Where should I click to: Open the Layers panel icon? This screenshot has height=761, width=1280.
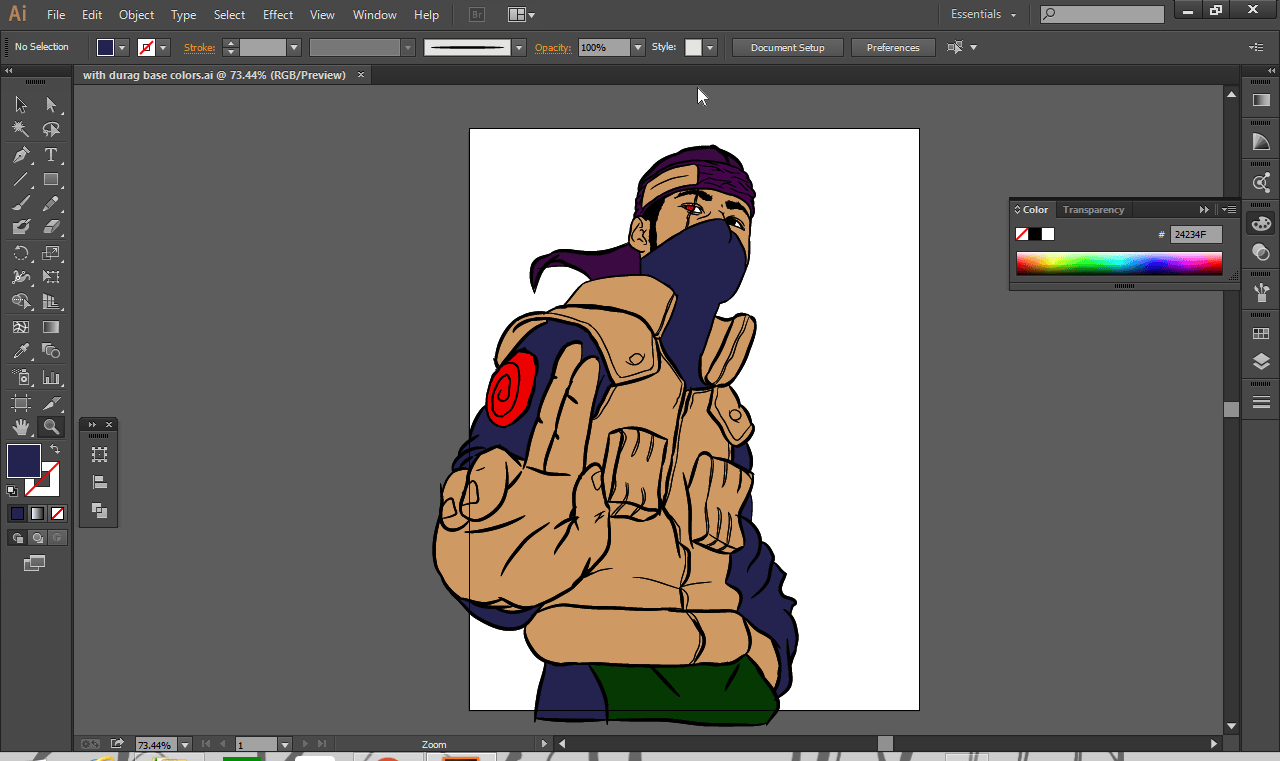click(1261, 362)
